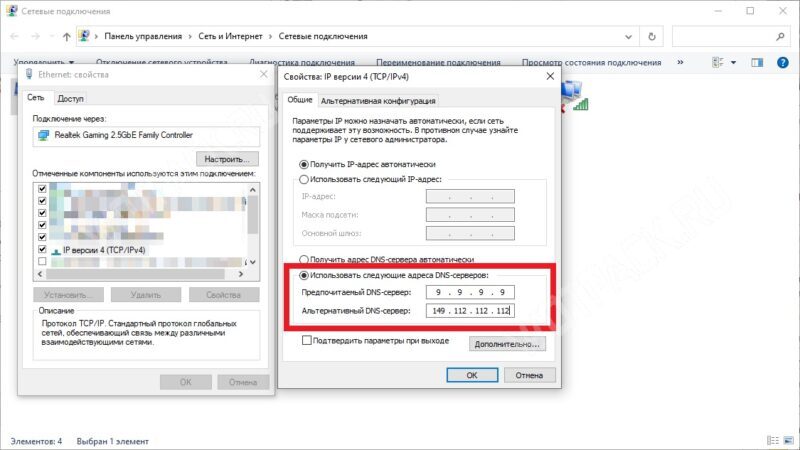Click OK in the Ethernet properties window
This screenshot has width=800, height=450.
186,382
